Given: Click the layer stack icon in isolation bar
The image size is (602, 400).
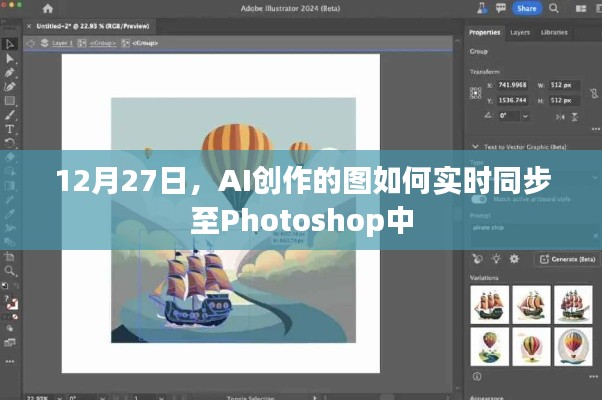Looking at the screenshot, I should coord(45,43).
